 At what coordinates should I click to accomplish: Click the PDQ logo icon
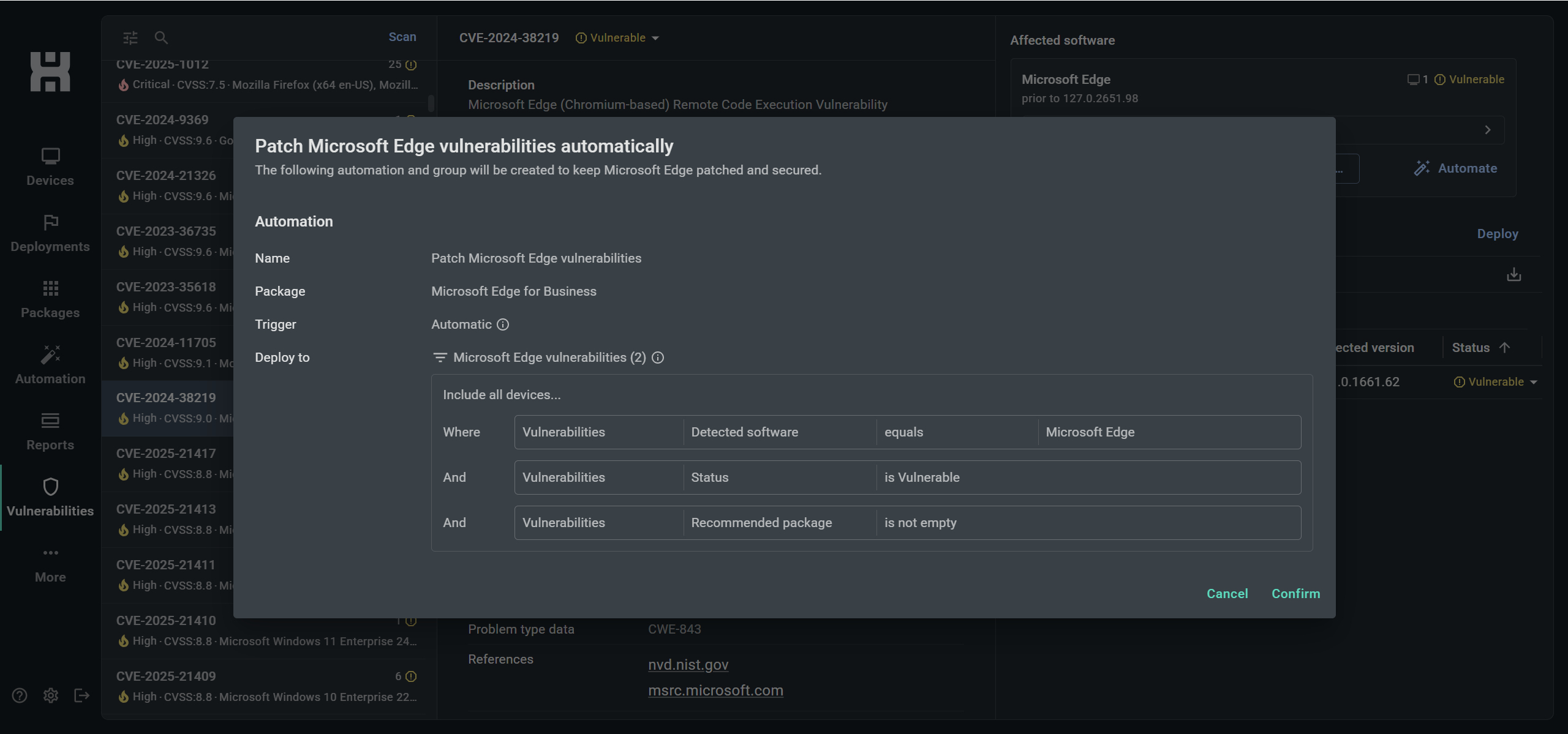coord(50,72)
